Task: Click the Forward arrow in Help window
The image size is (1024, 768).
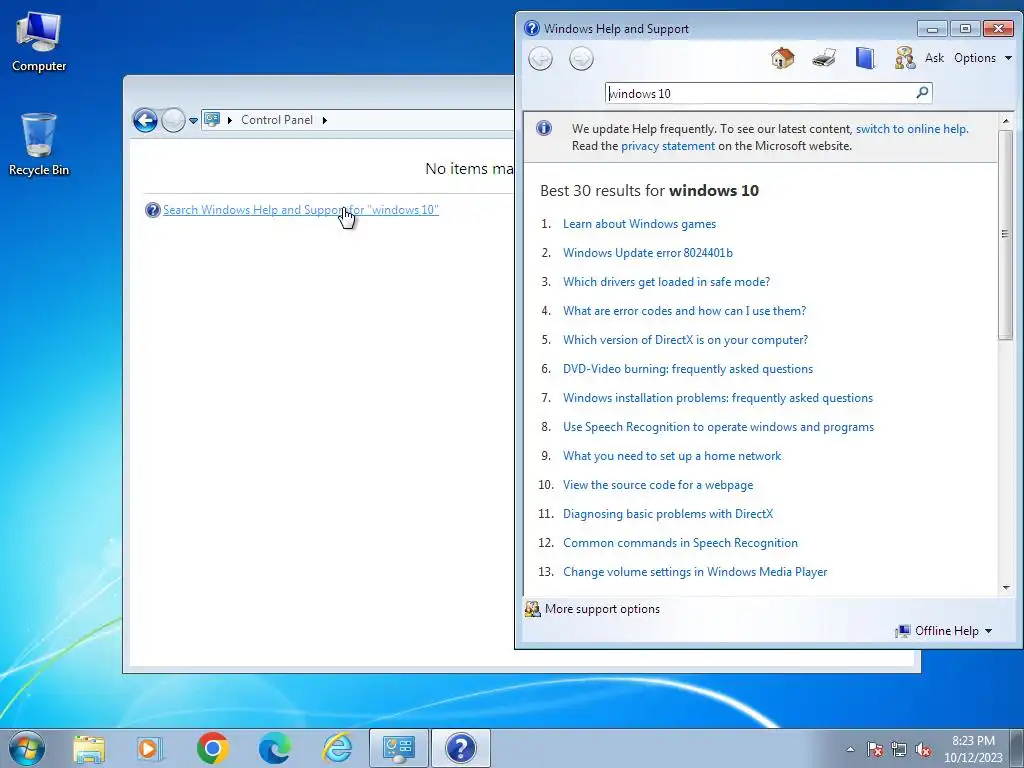Action: 581,59
